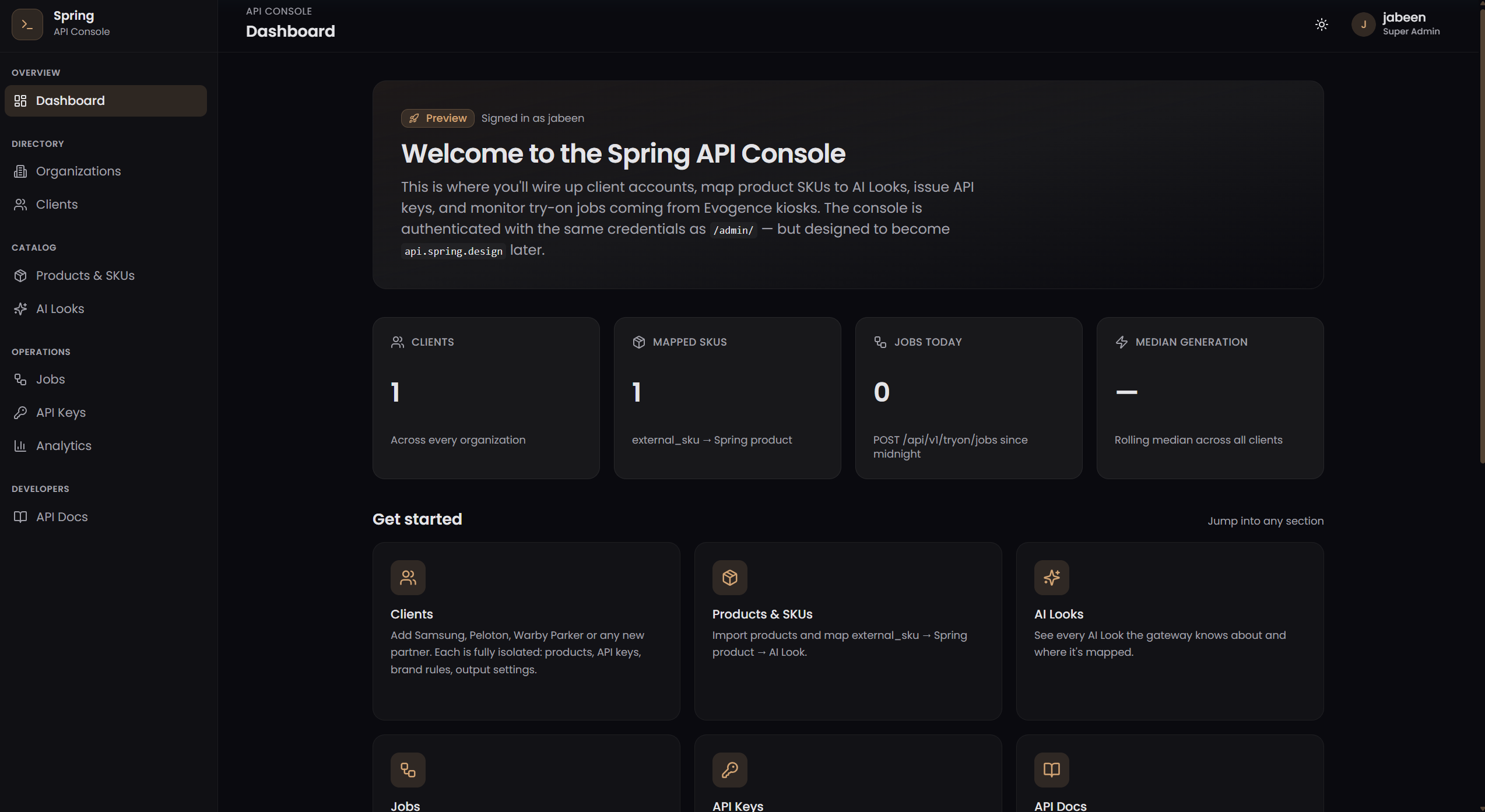Click the Clients people icon in sidebar
This screenshot has height=812, width=1485.
20,205
